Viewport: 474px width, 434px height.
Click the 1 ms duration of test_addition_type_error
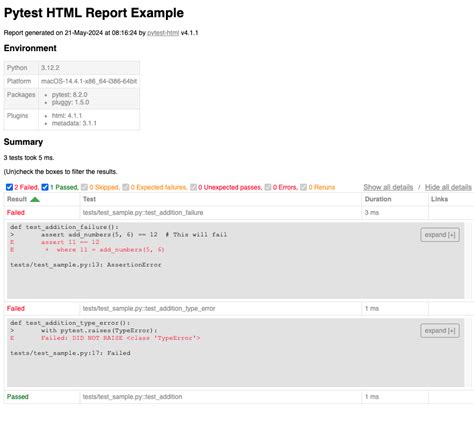click(395, 309)
